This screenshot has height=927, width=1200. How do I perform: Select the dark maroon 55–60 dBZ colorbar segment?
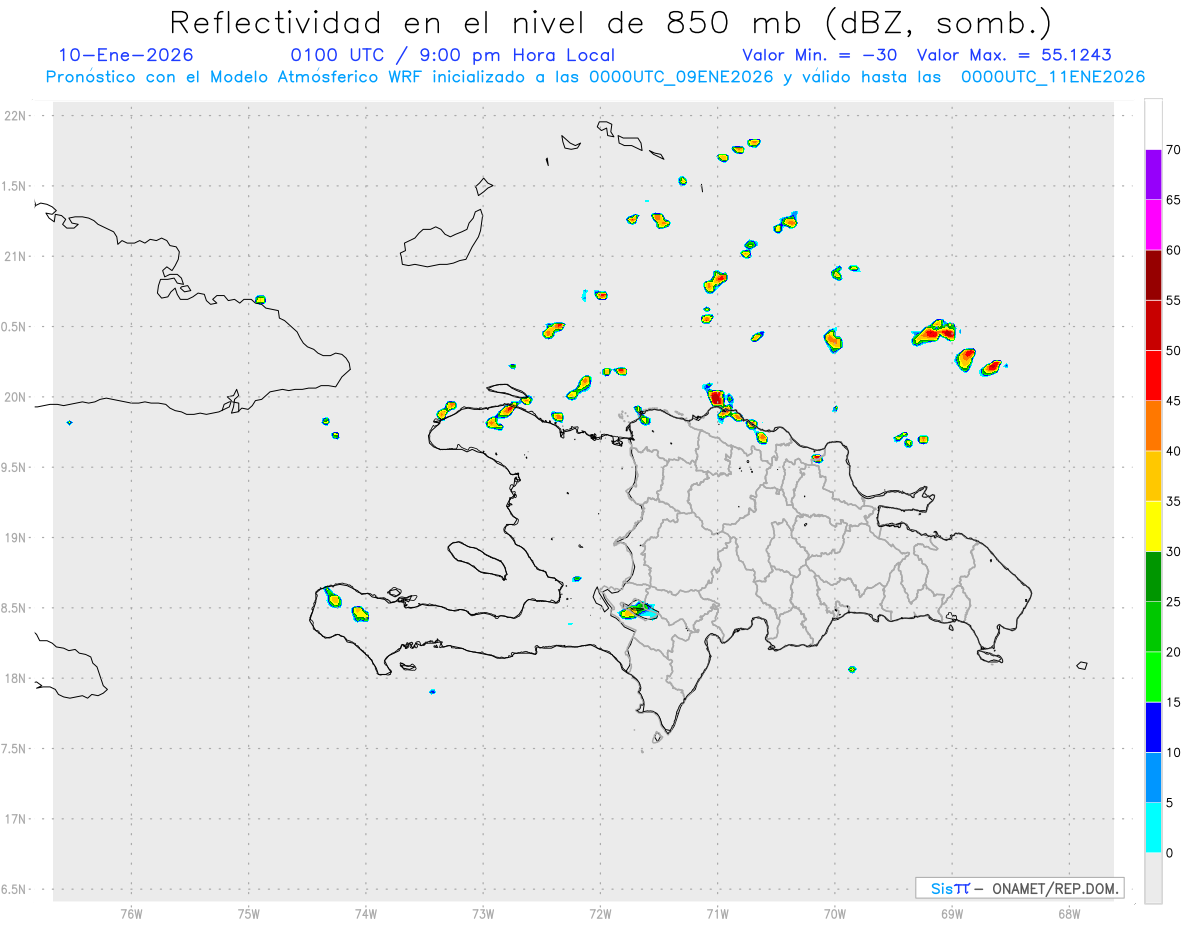click(x=1153, y=275)
